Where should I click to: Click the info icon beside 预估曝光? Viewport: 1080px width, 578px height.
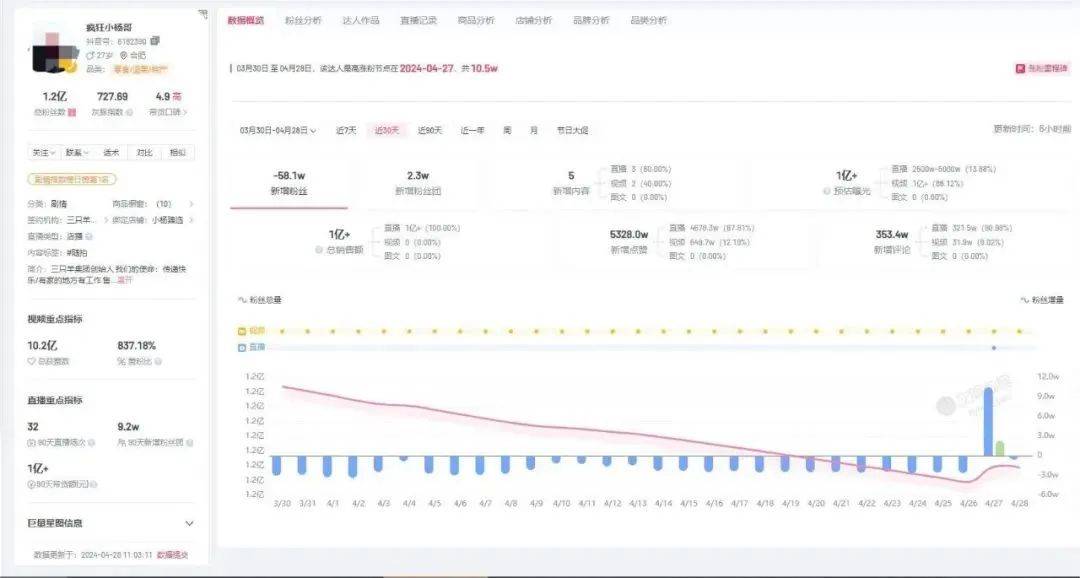826,190
